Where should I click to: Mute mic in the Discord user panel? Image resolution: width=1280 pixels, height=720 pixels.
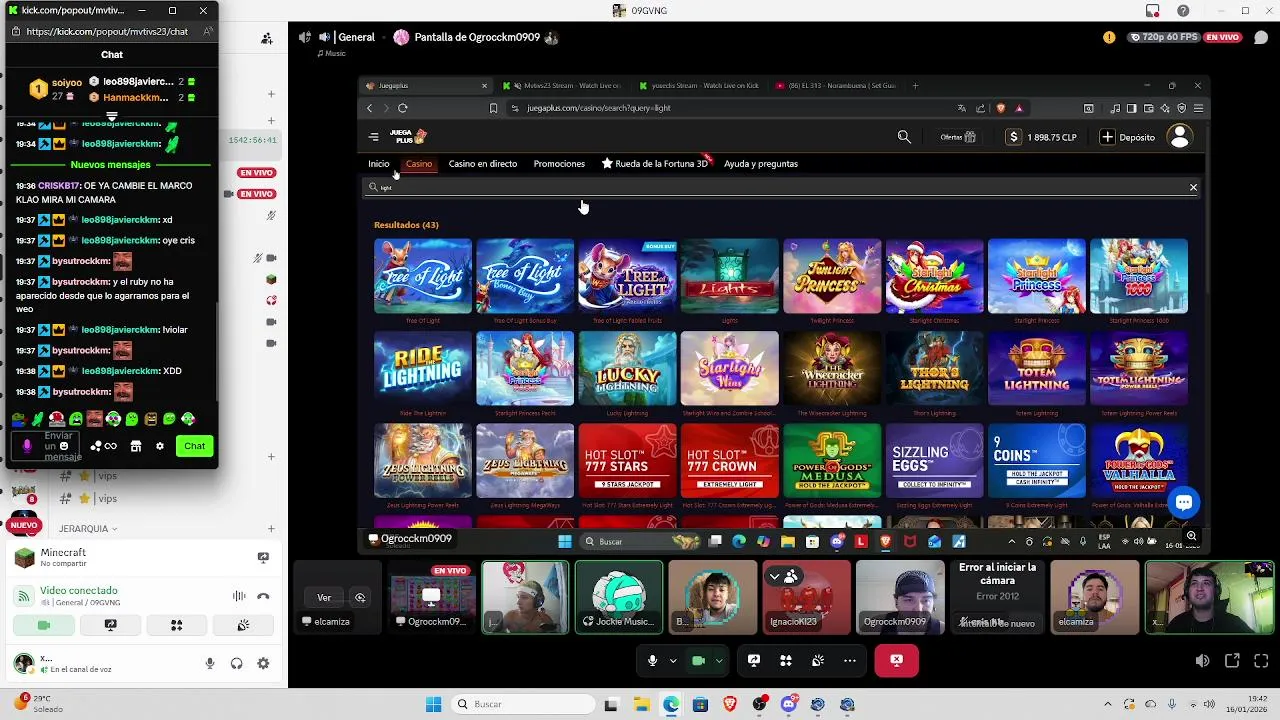(x=210, y=663)
